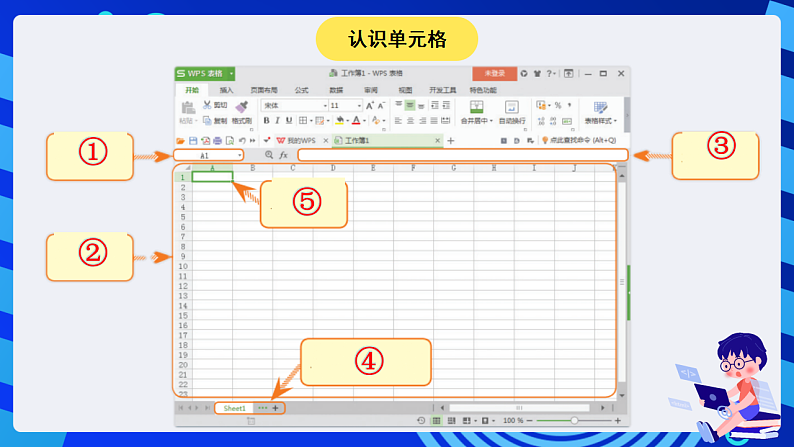The height and width of the screenshot is (447, 794).
Task: Toggle the highlighted middle vertical align button
Action: click(x=410, y=105)
